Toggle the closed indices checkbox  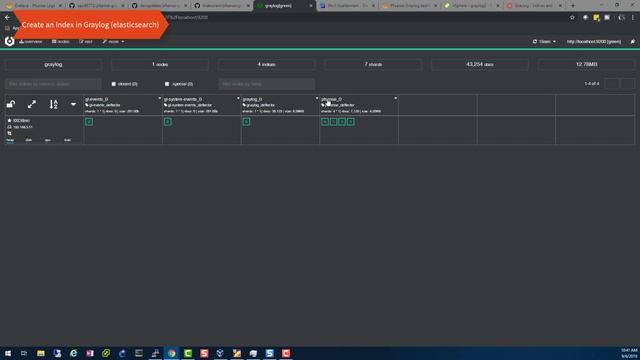(x=114, y=84)
